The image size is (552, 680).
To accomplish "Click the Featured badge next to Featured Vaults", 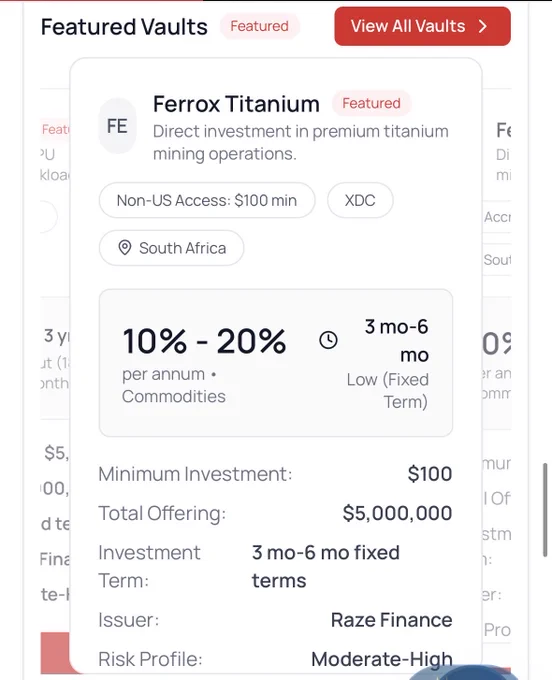I will [x=259, y=26].
